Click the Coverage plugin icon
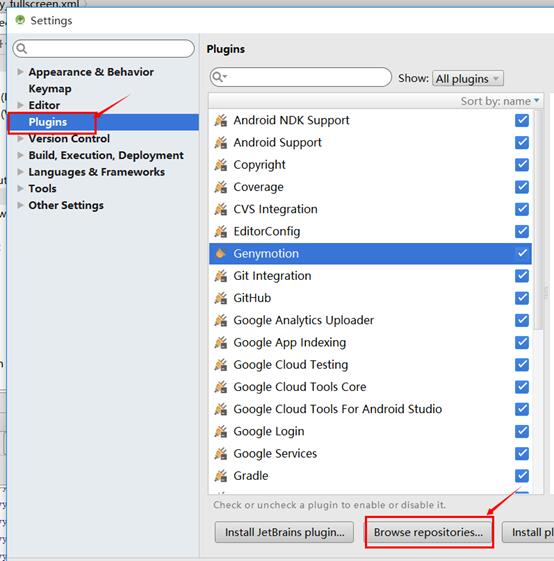The width and height of the screenshot is (554, 561). click(x=221, y=187)
